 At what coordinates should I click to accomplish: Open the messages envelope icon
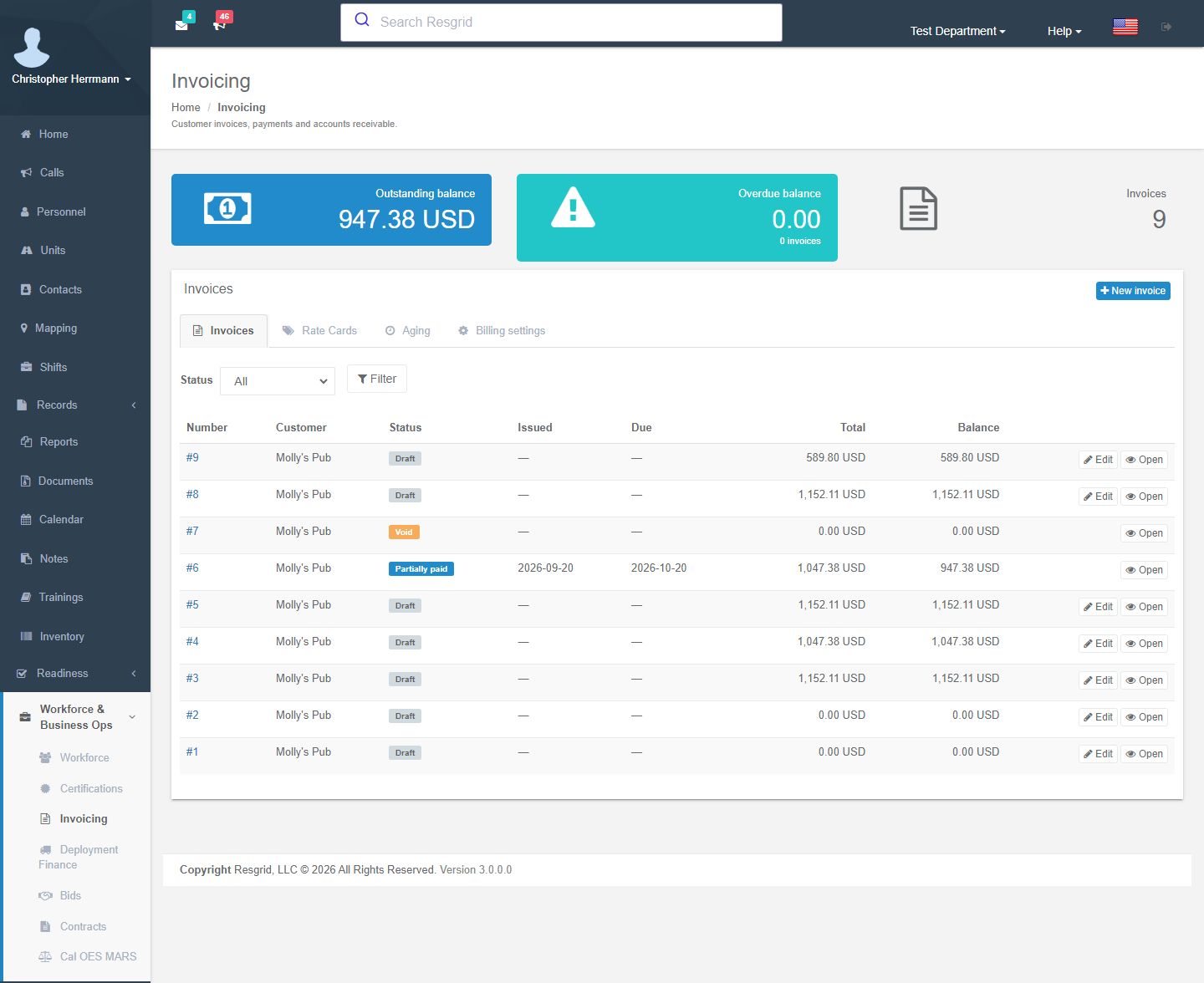(181, 25)
